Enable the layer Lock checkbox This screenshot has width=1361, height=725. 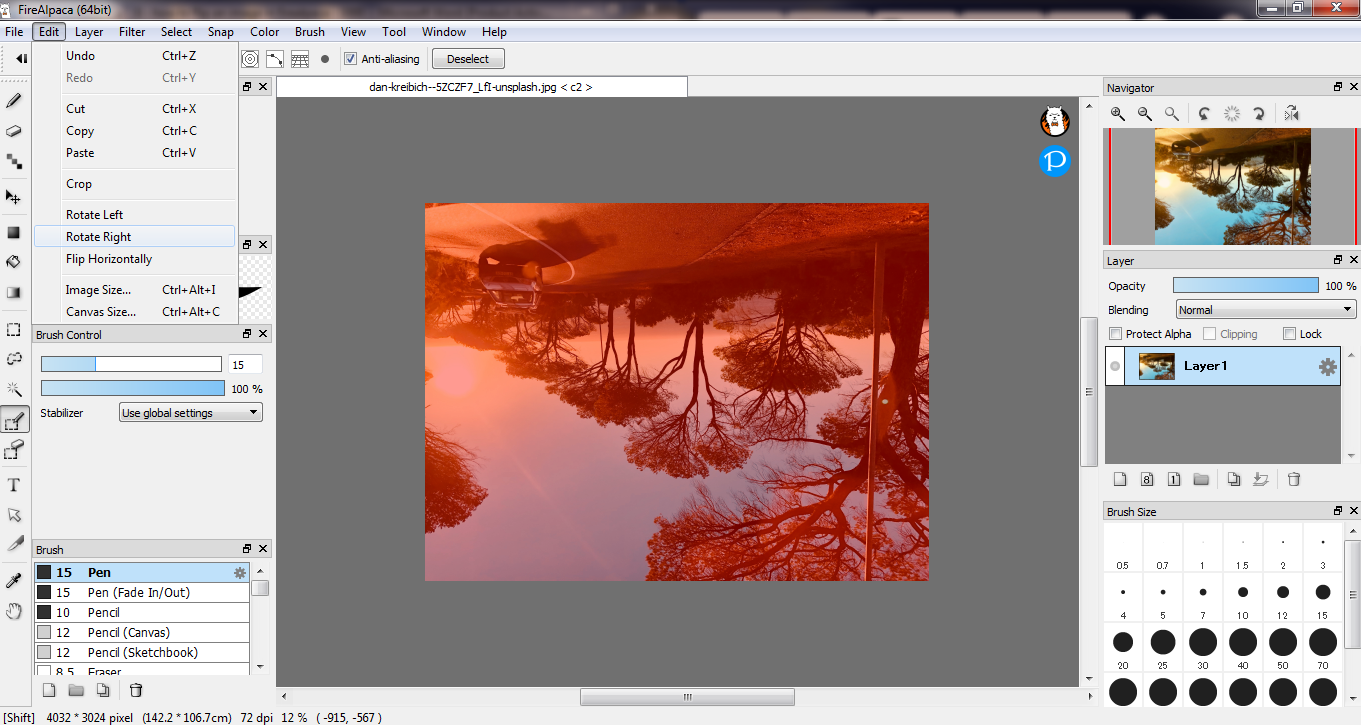[1289, 334]
